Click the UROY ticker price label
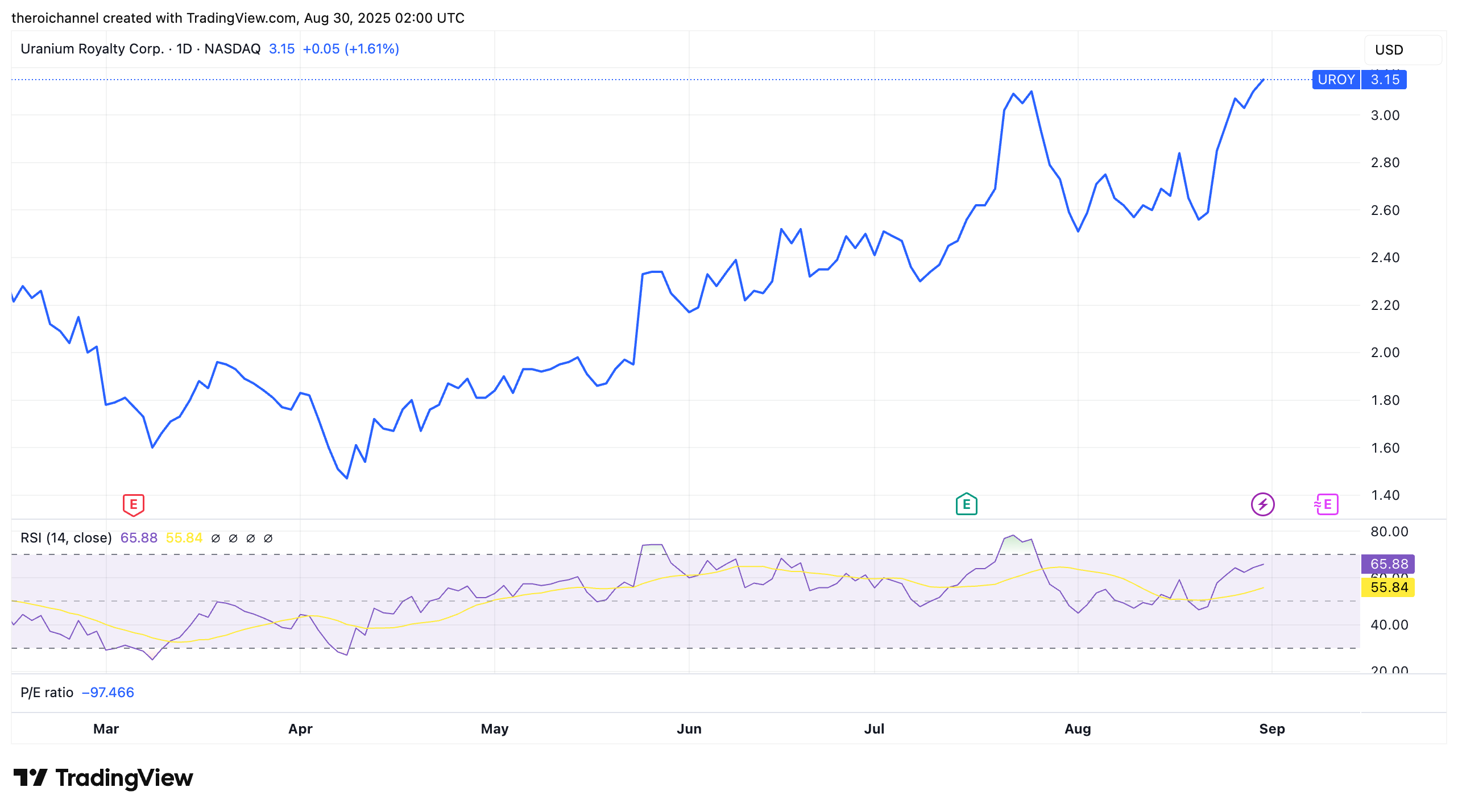Image resolution: width=1458 pixels, height=812 pixels. click(x=1336, y=80)
